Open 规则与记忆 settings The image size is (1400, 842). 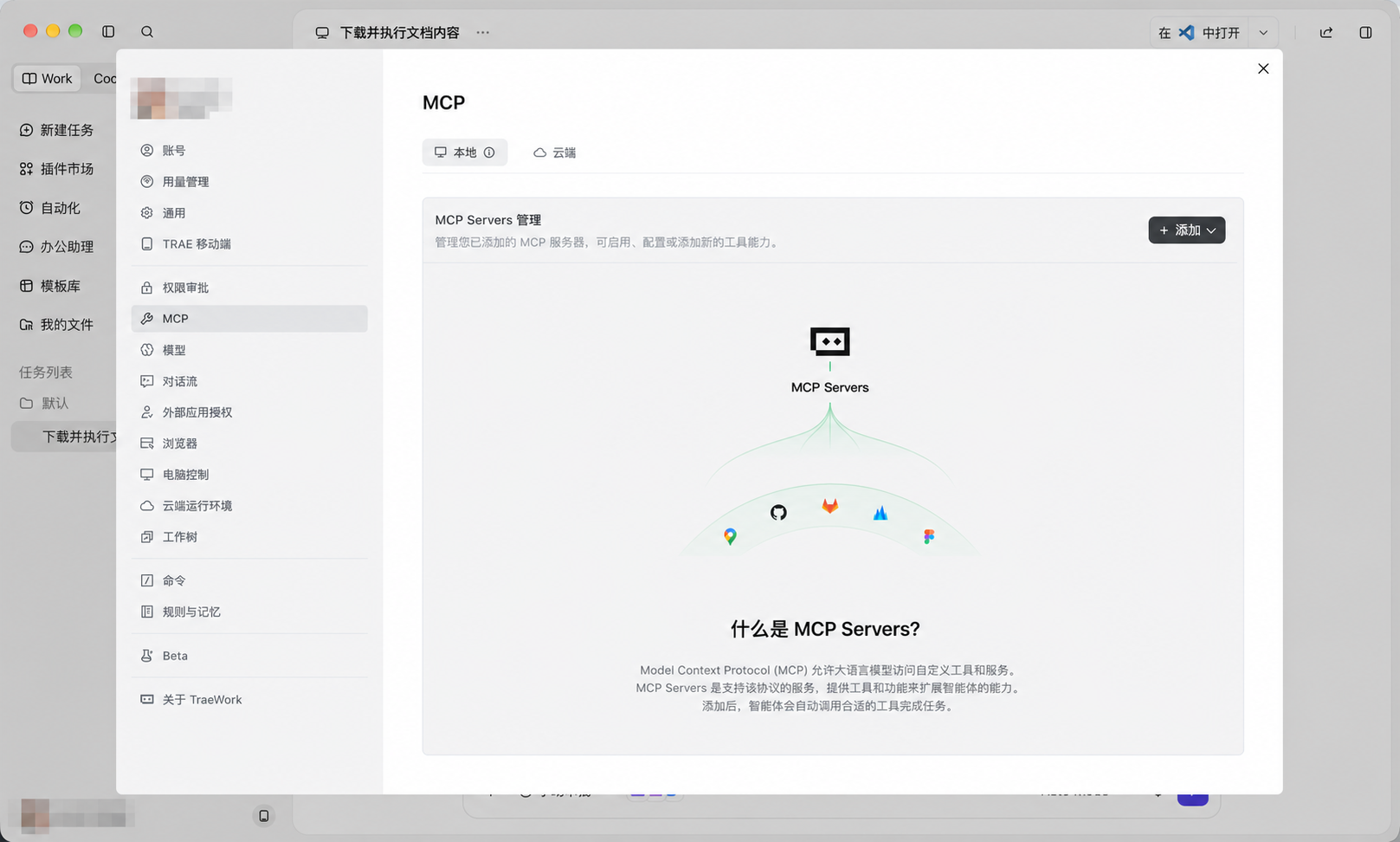pyautogui.click(x=249, y=612)
